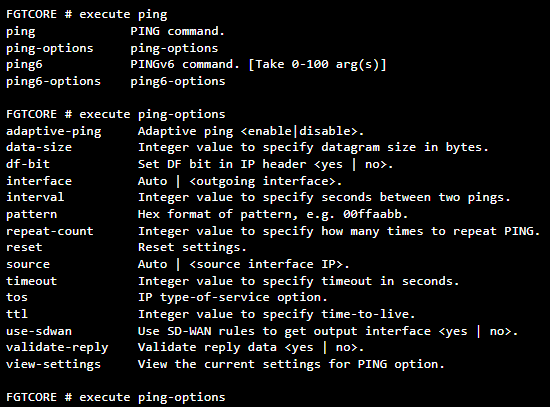Viewport: 550px width, 407px height.
Task: Click the hex example 00ffaabb text
Action: click(x=372, y=214)
